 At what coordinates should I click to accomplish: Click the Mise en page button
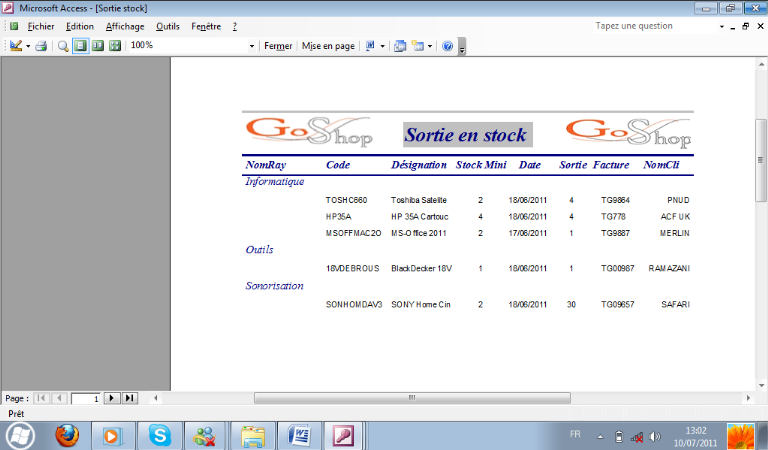pyautogui.click(x=328, y=46)
